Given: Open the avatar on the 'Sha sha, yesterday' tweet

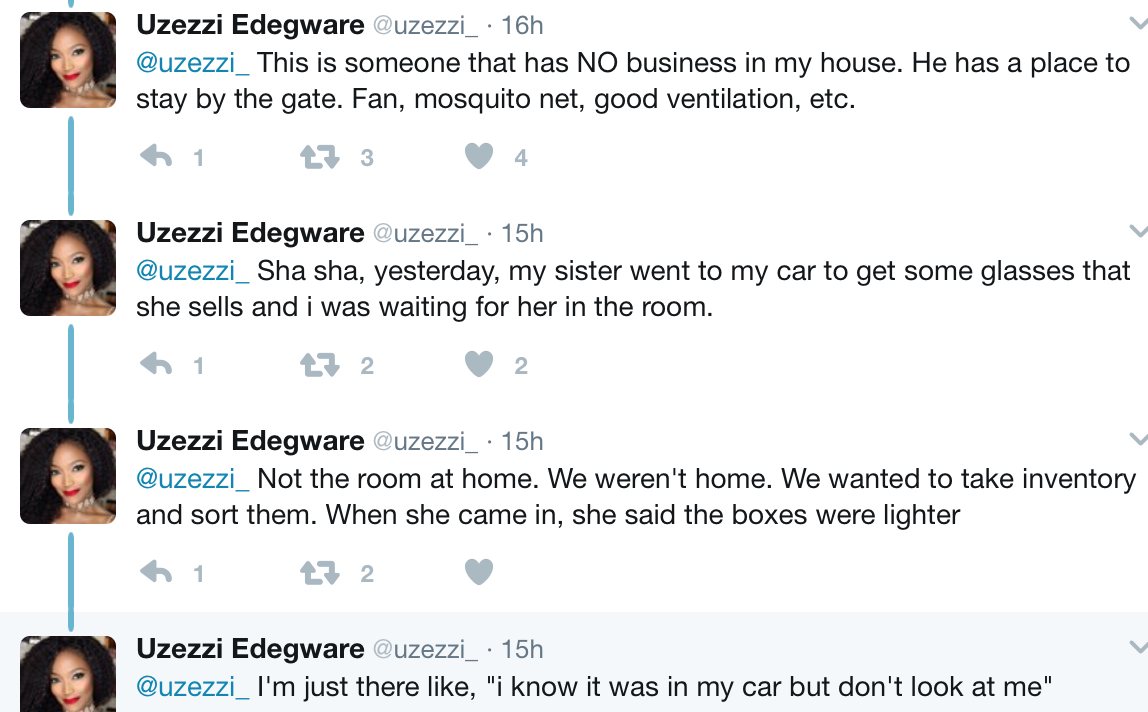Looking at the screenshot, I should [68, 268].
